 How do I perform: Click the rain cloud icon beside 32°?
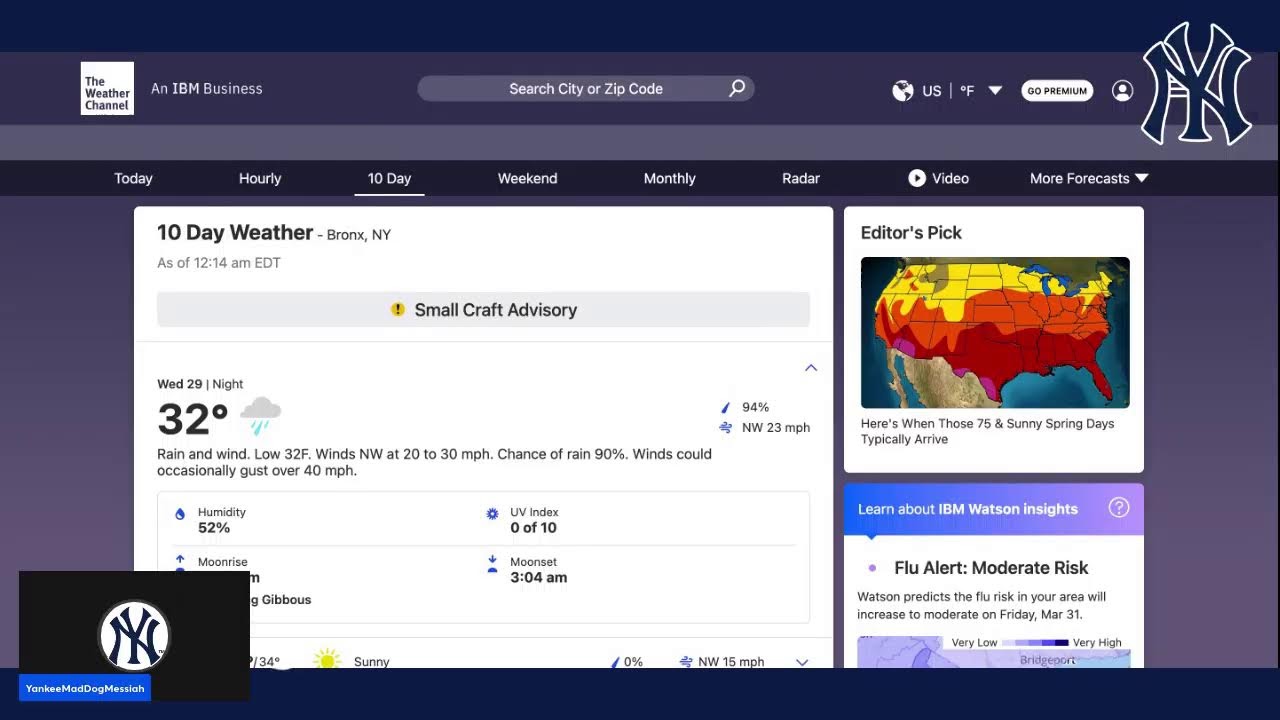pyautogui.click(x=261, y=415)
